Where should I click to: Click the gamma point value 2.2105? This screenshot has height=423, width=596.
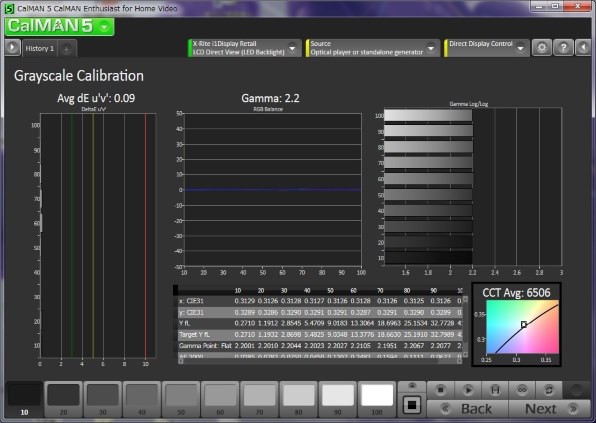pyautogui.click(x=360, y=346)
